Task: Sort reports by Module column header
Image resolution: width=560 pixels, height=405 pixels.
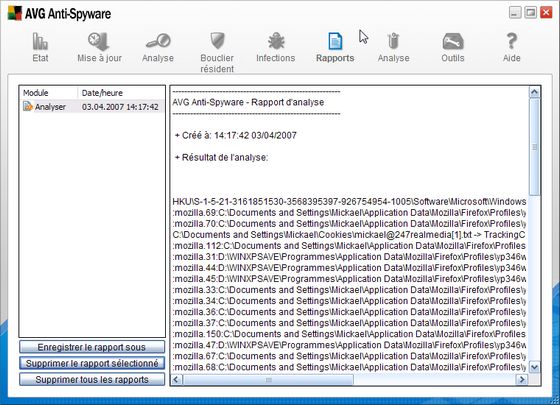Action: coord(49,93)
